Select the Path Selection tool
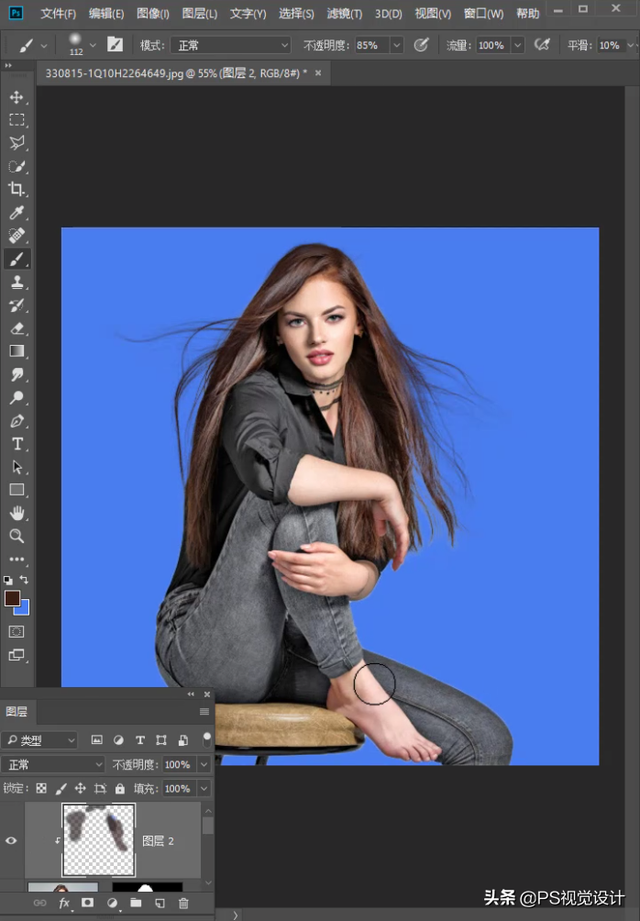This screenshot has width=640, height=921. click(16, 467)
